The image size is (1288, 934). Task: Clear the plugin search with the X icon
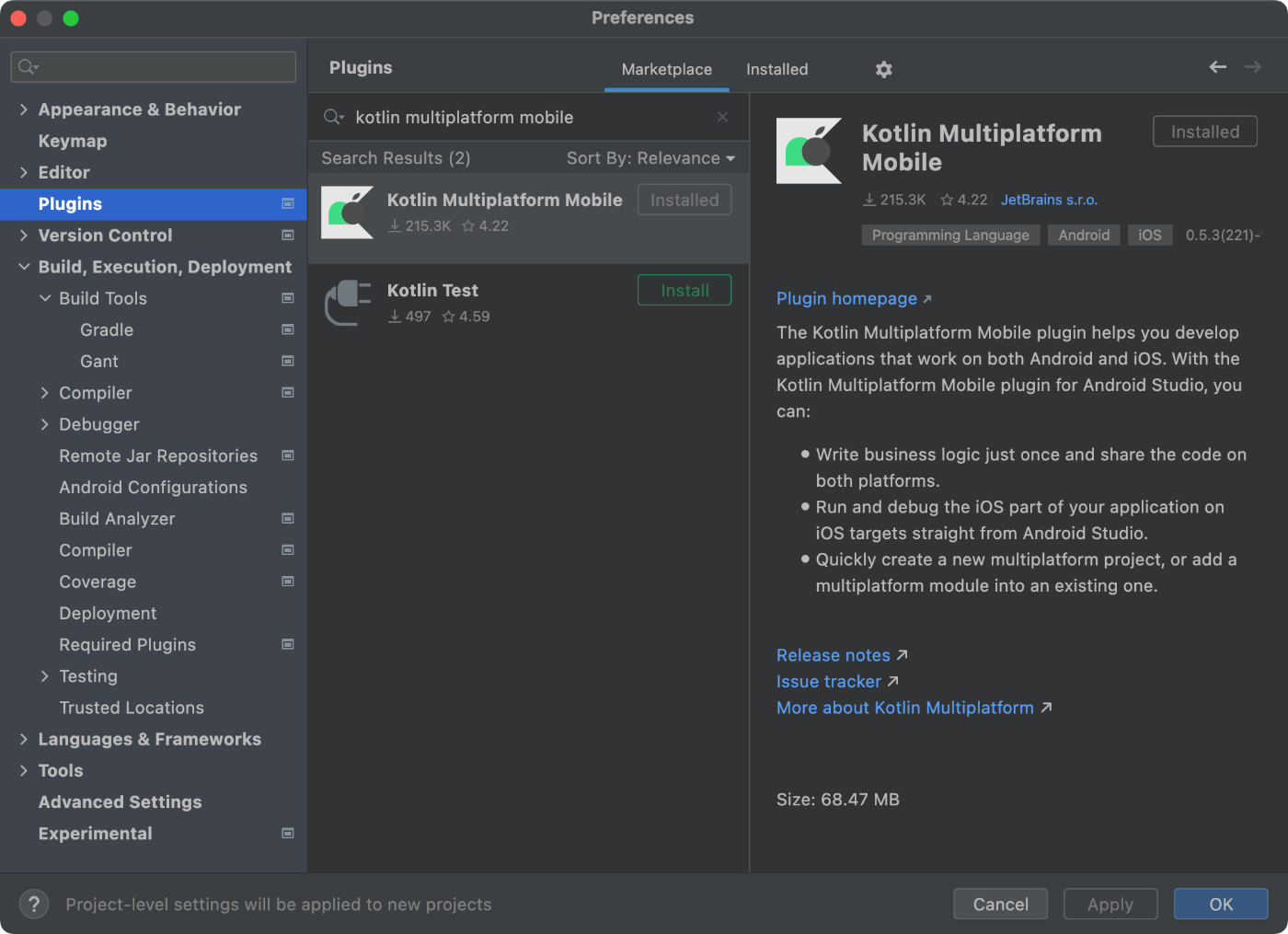[722, 117]
